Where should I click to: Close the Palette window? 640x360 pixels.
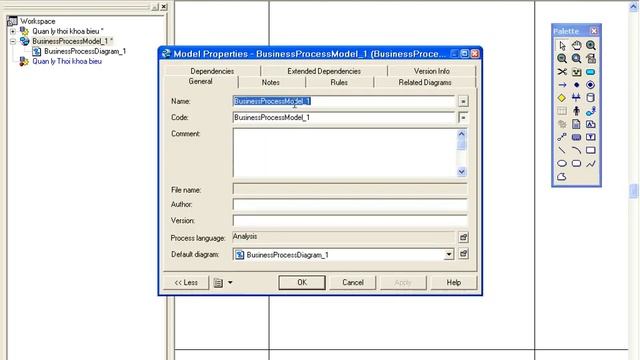594,31
